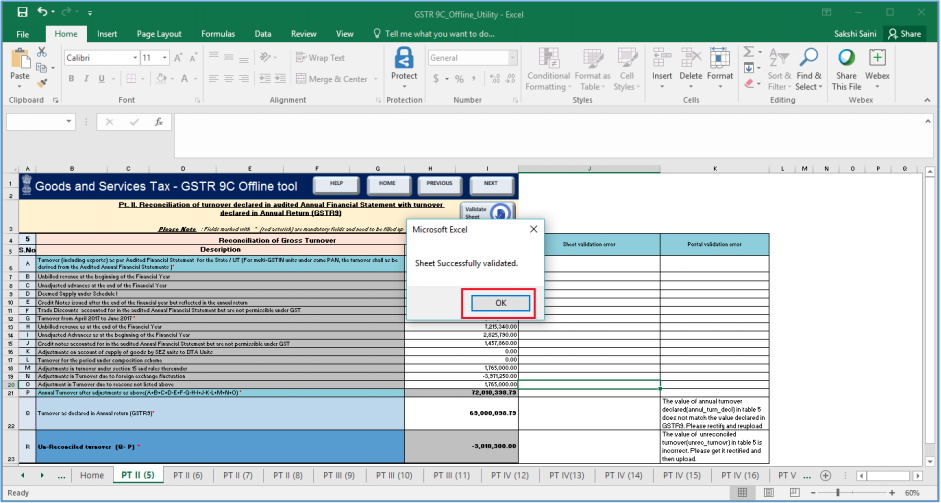This screenshot has height=503, width=941.
Task: Toggle Center horizontal alignment
Action: [x=229, y=79]
